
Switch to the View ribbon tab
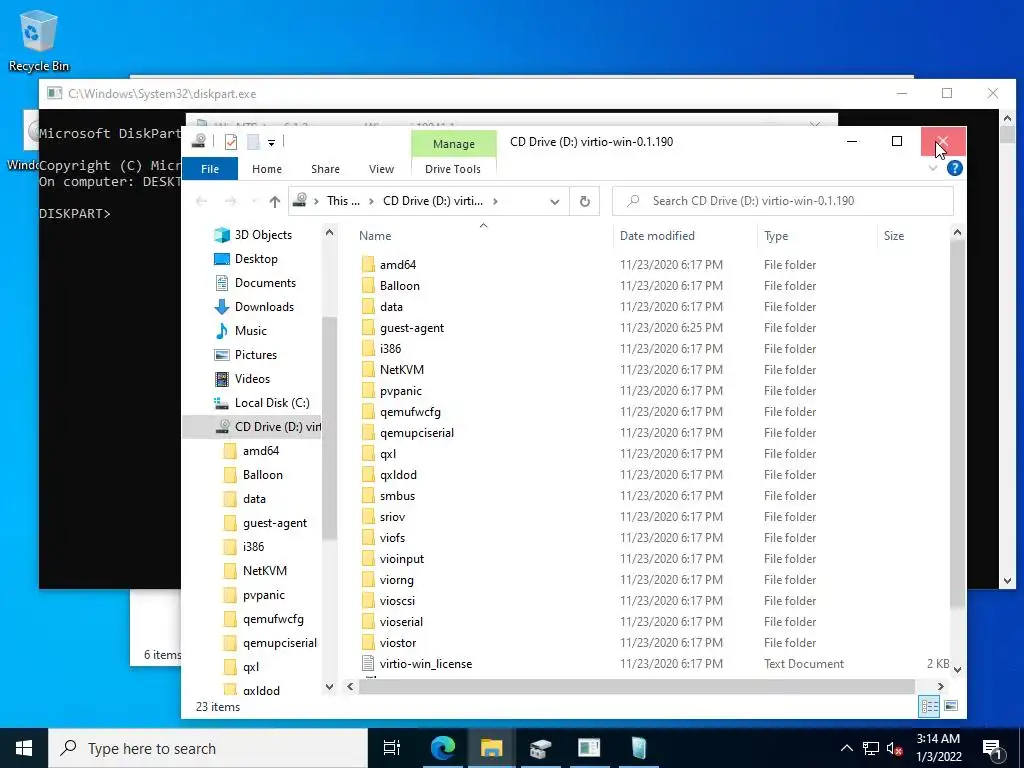[x=381, y=168]
